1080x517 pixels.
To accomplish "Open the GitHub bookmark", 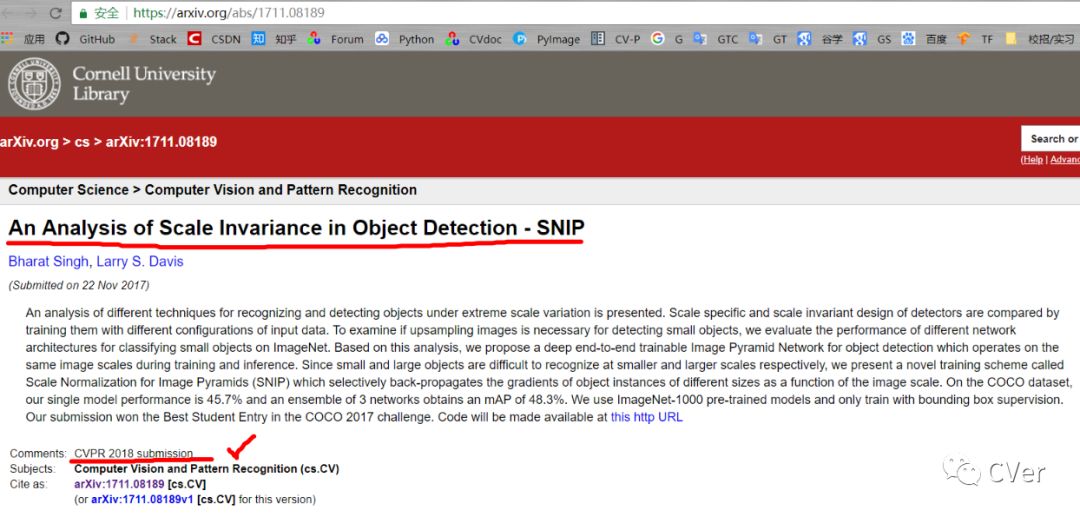I will (x=85, y=39).
